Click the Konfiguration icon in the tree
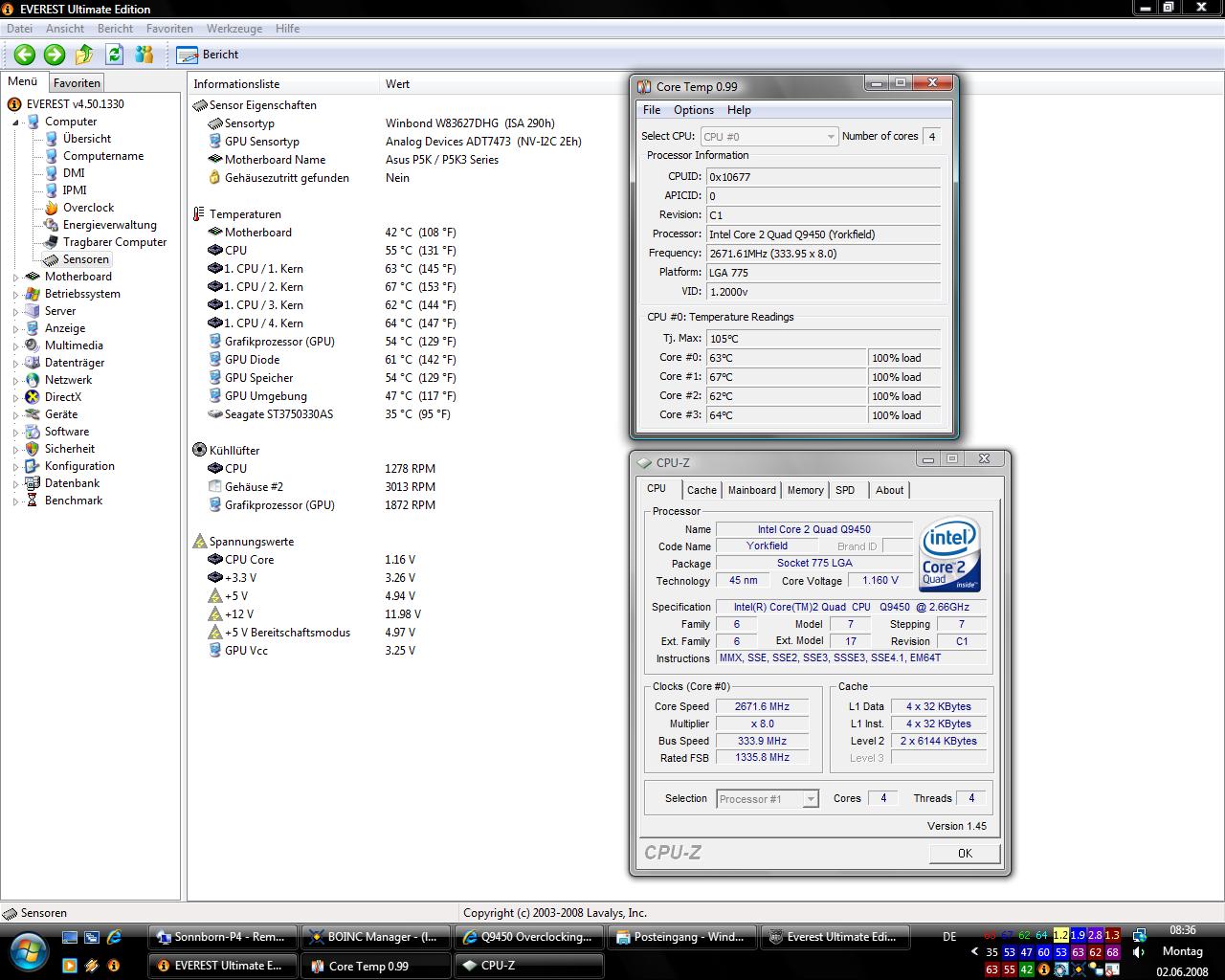Image resolution: width=1225 pixels, height=980 pixels. (33, 466)
